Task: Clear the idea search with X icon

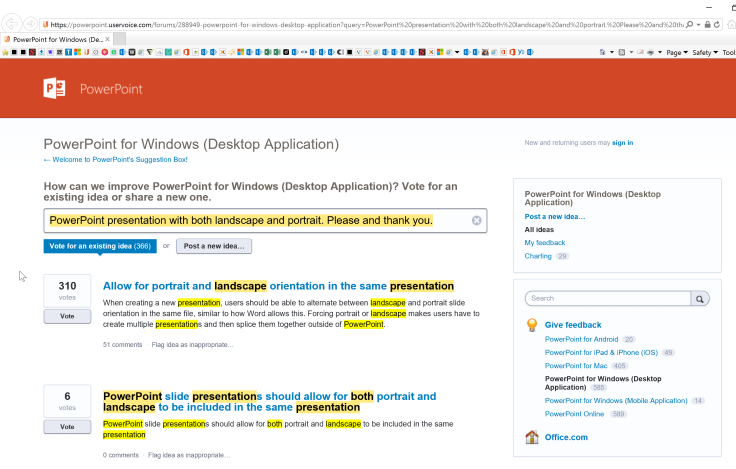Action: click(x=476, y=221)
